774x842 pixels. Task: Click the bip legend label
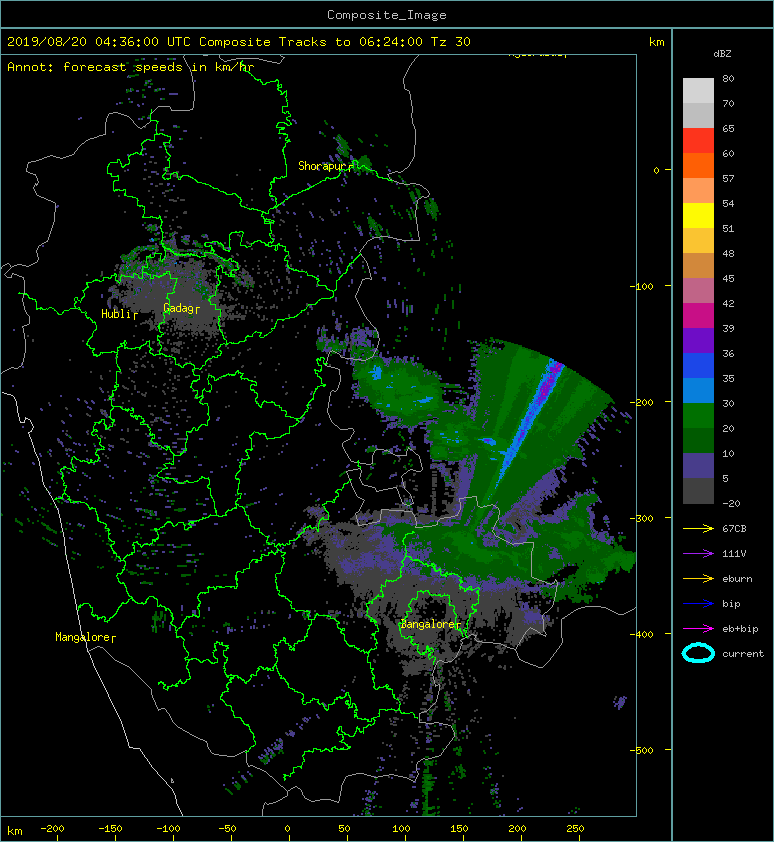point(731,604)
